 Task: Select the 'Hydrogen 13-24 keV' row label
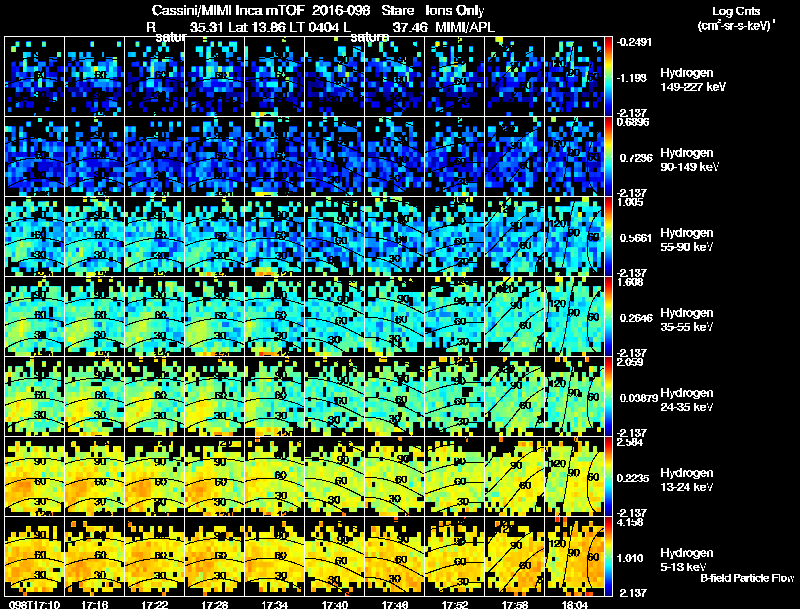coord(687,480)
